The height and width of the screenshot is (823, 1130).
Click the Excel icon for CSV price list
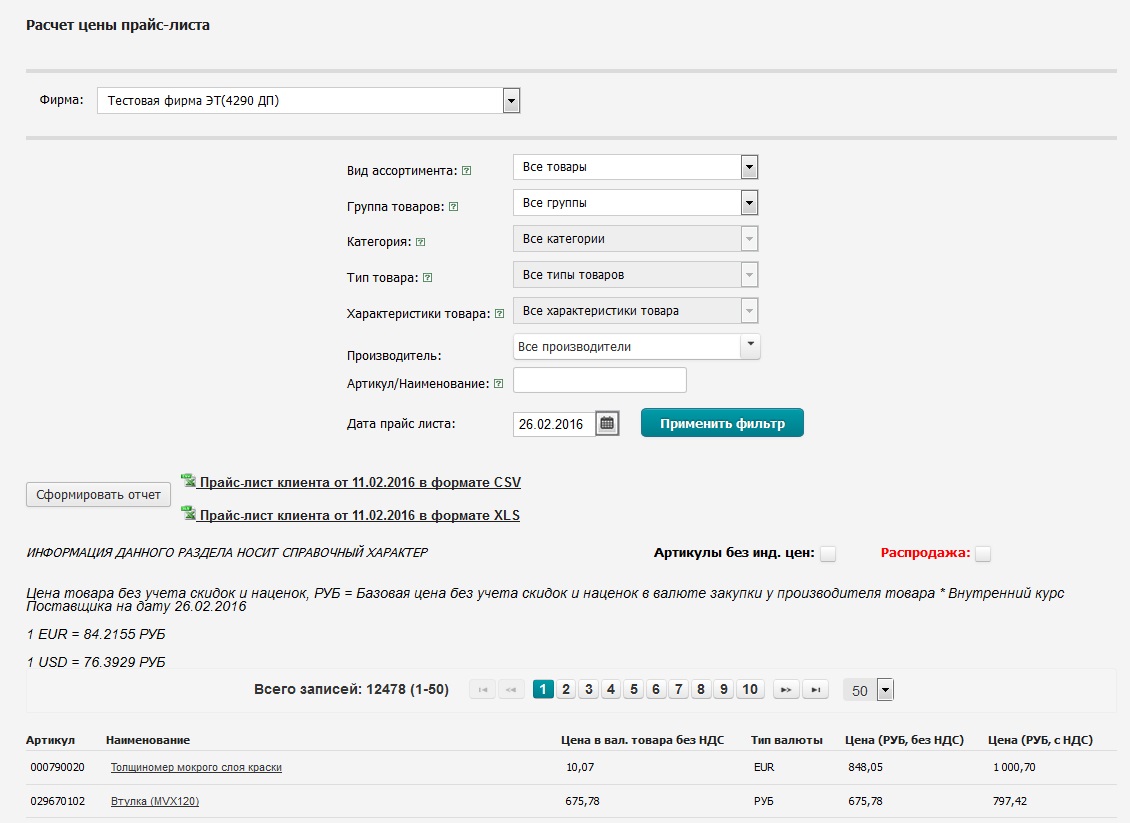187,481
